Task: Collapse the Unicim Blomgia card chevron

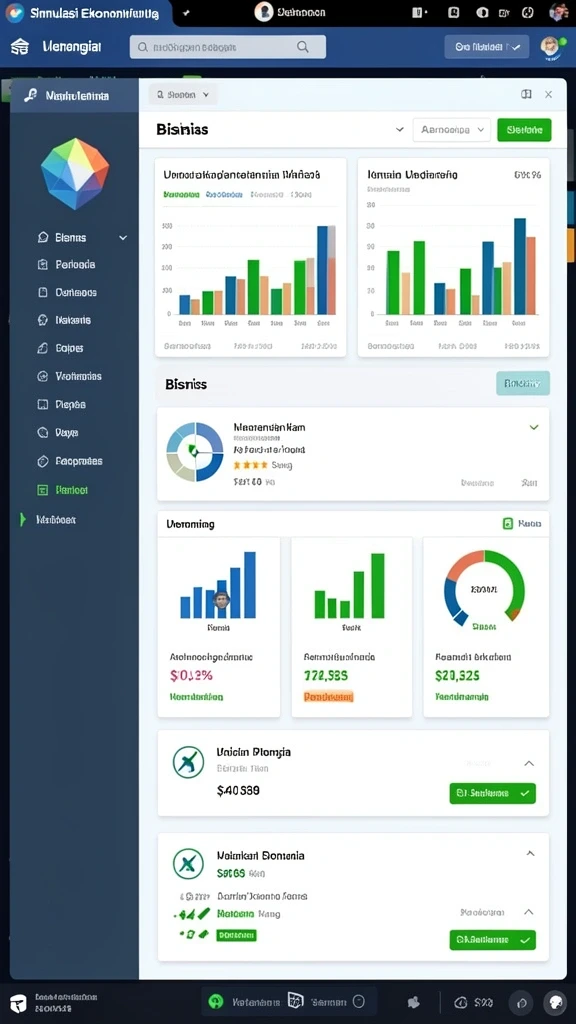Action: click(530, 763)
